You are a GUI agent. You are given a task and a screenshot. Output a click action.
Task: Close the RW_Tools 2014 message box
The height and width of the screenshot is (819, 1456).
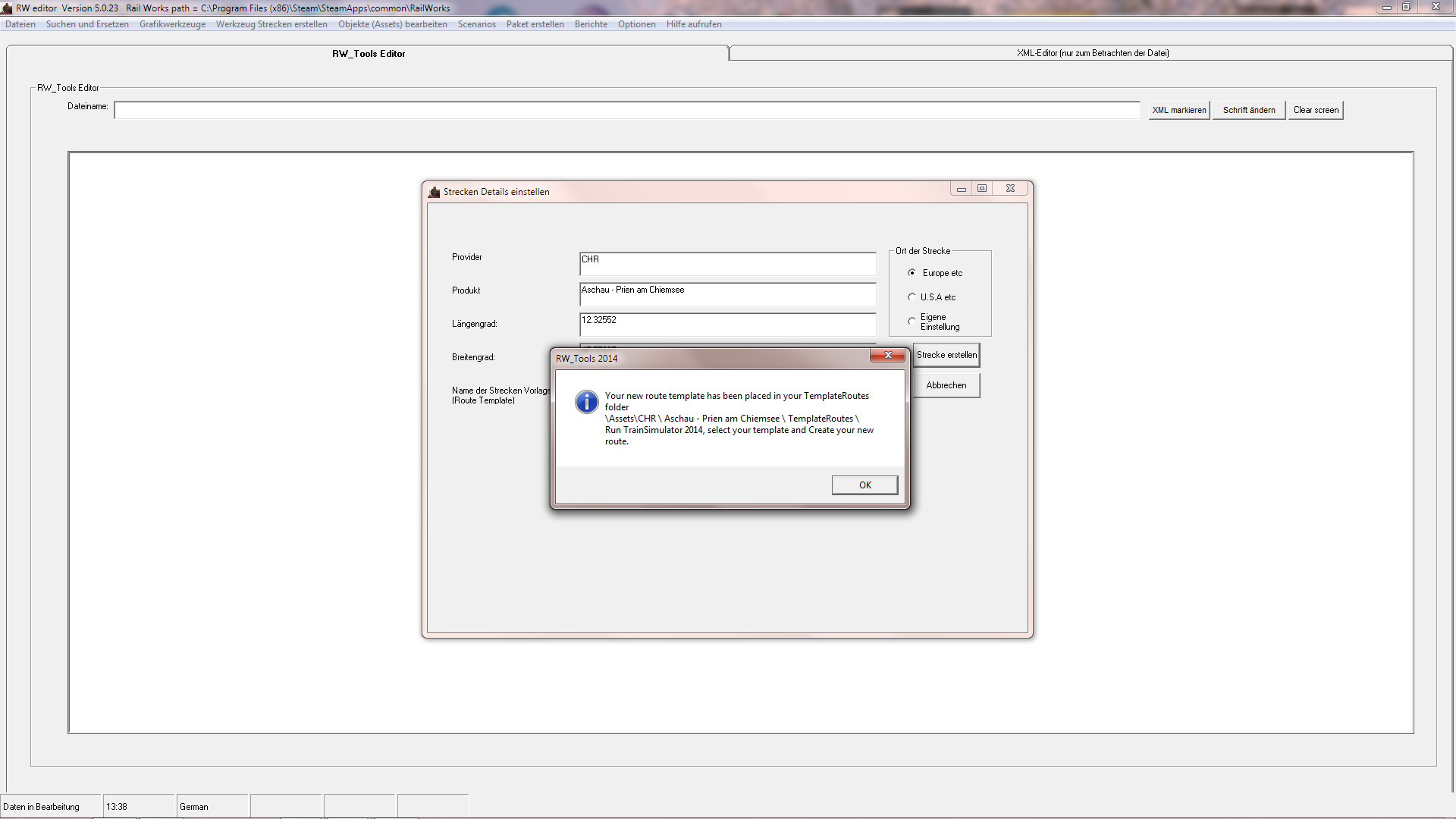(887, 355)
